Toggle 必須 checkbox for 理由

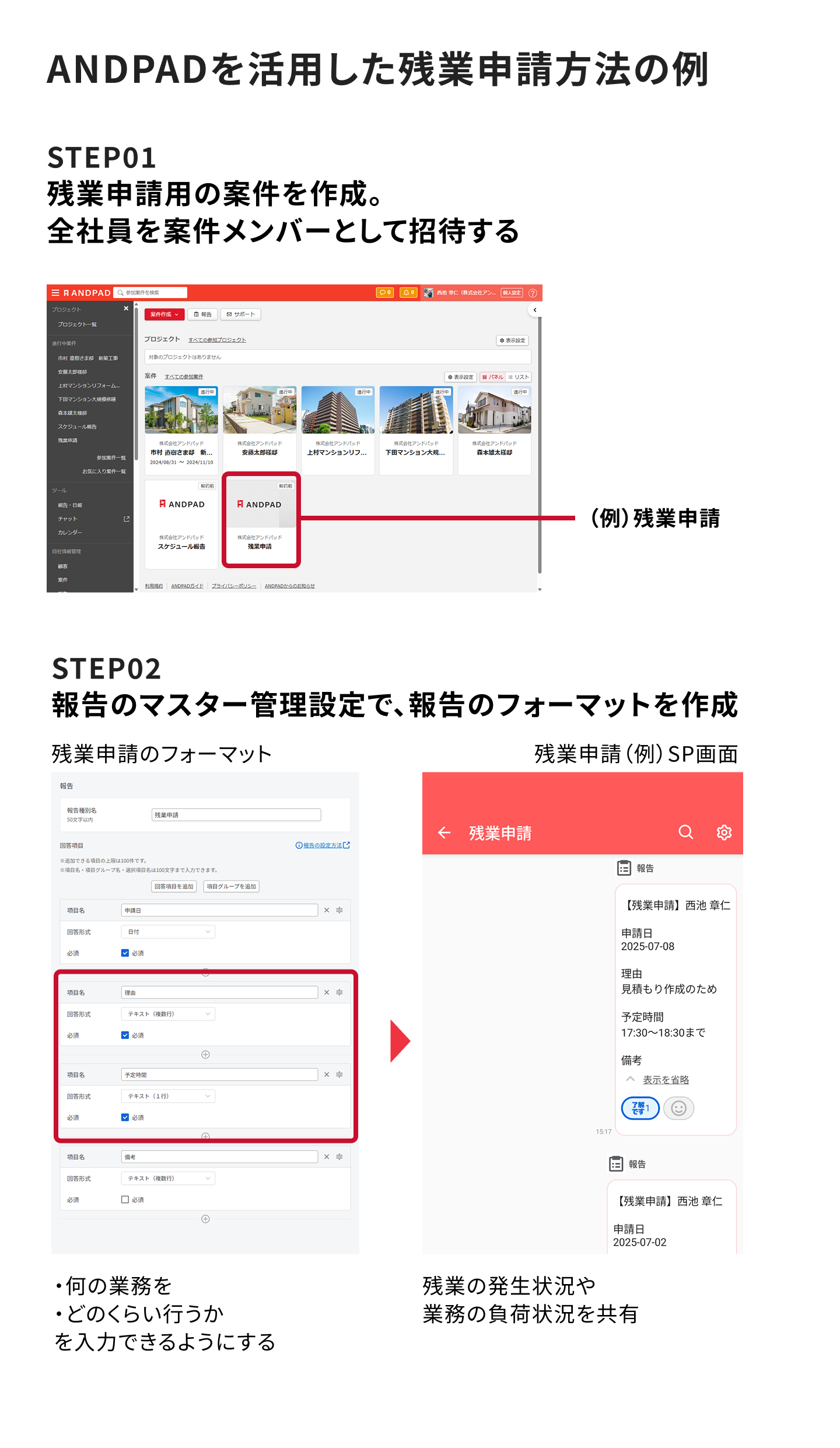click(x=125, y=1035)
